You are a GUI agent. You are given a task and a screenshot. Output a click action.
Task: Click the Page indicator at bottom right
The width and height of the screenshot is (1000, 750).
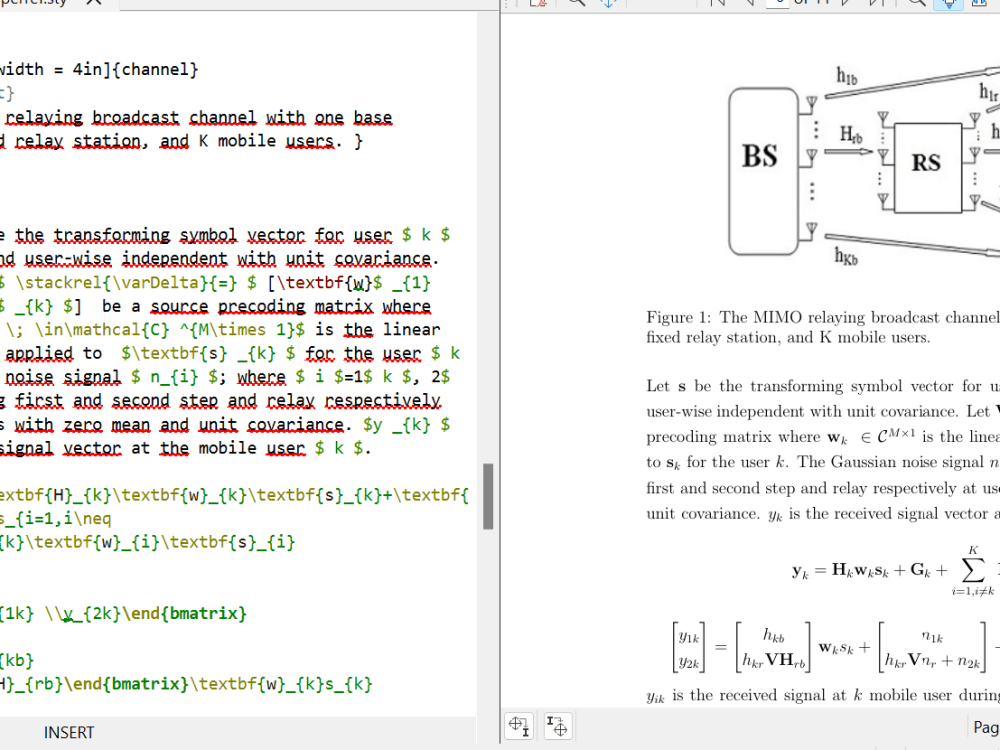click(x=985, y=727)
